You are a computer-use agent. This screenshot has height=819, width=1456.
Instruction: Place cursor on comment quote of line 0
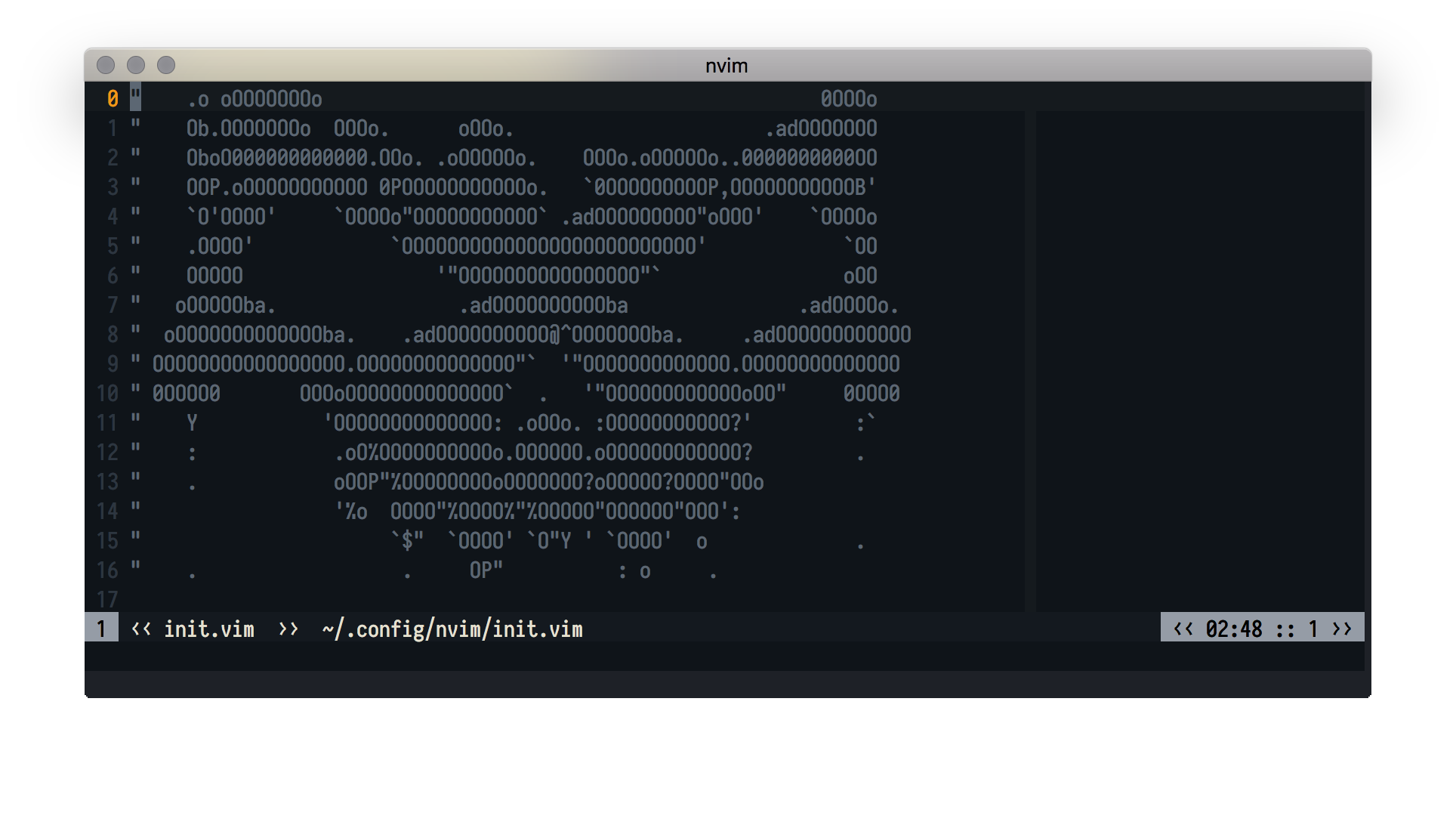(135, 99)
